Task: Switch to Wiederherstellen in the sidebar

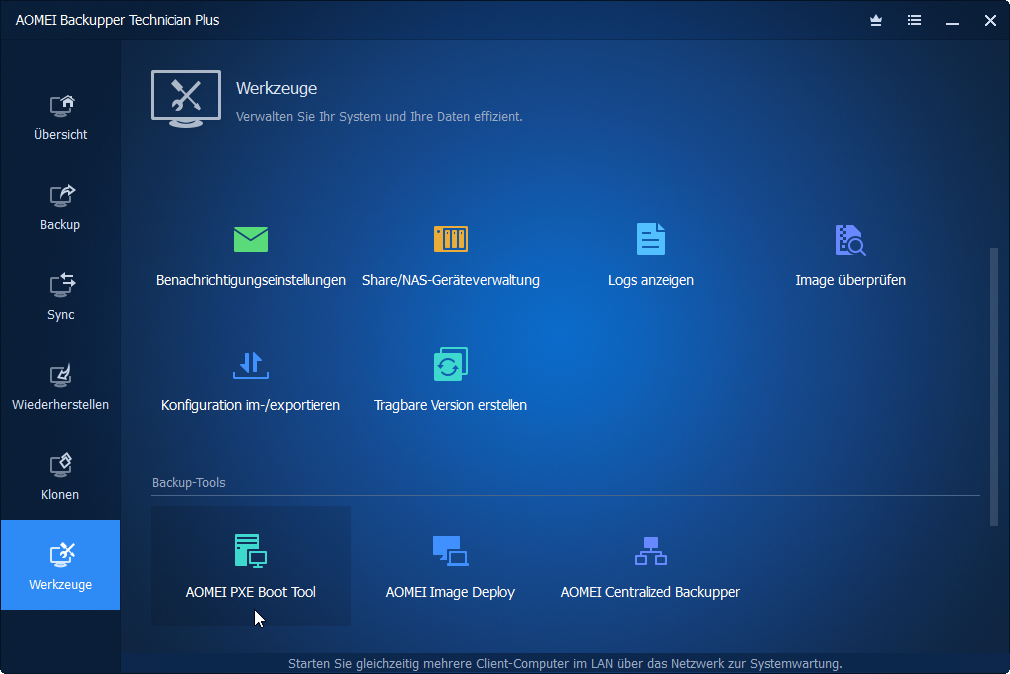Action: [61, 388]
